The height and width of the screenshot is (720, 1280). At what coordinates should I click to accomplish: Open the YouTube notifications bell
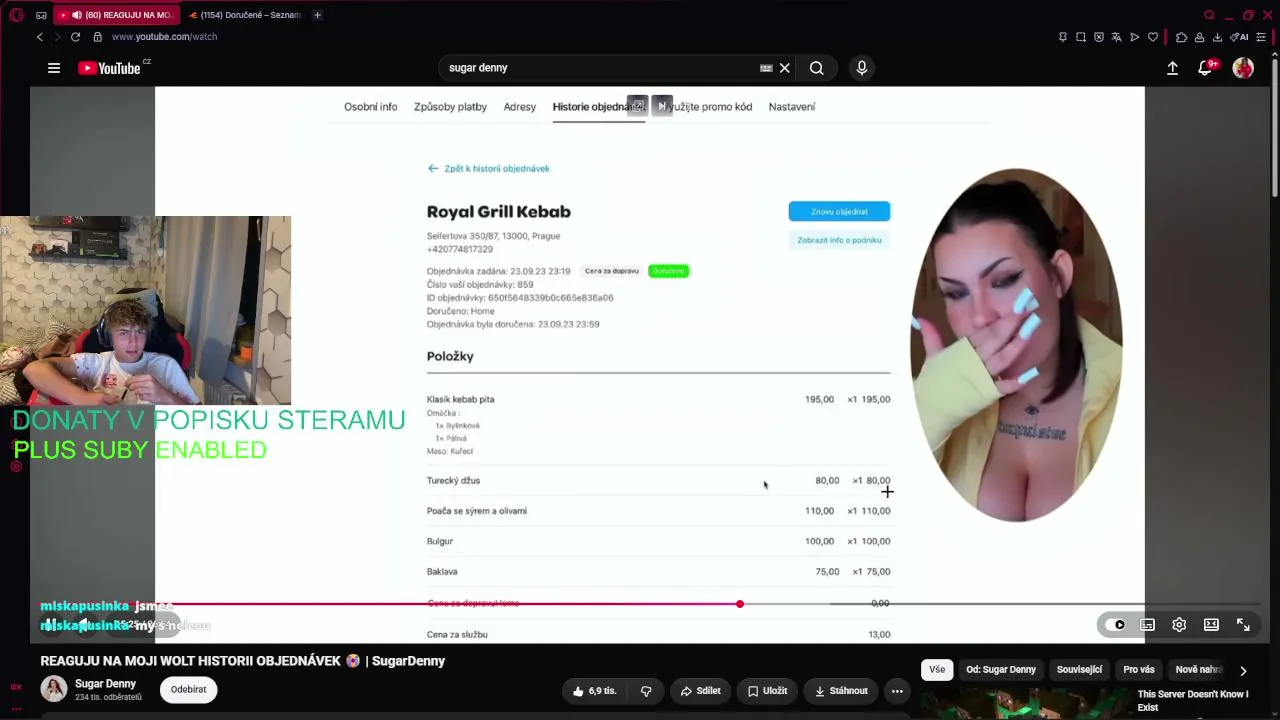[x=1205, y=68]
